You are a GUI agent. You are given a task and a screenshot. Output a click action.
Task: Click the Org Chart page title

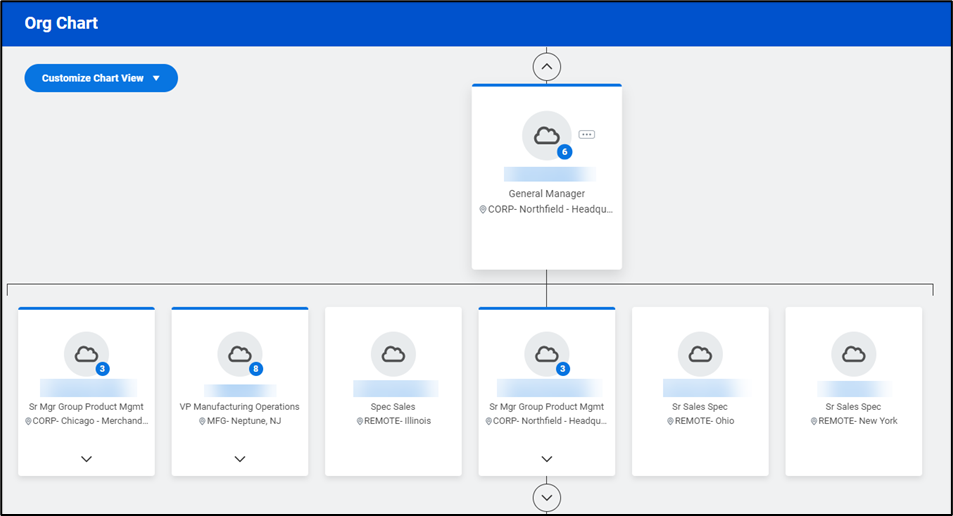click(x=61, y=23)
